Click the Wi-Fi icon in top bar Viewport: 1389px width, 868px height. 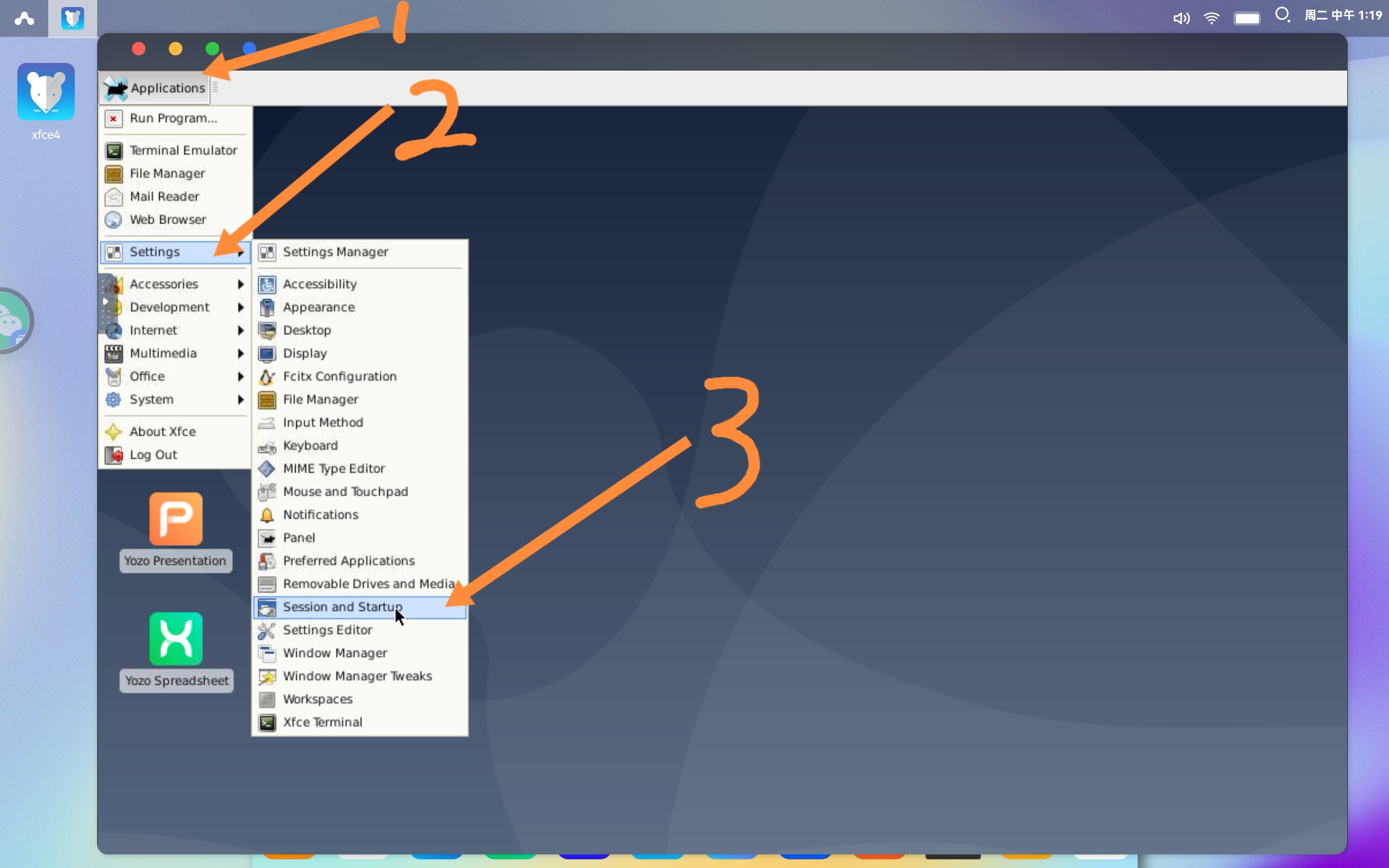click(1212, 18)
